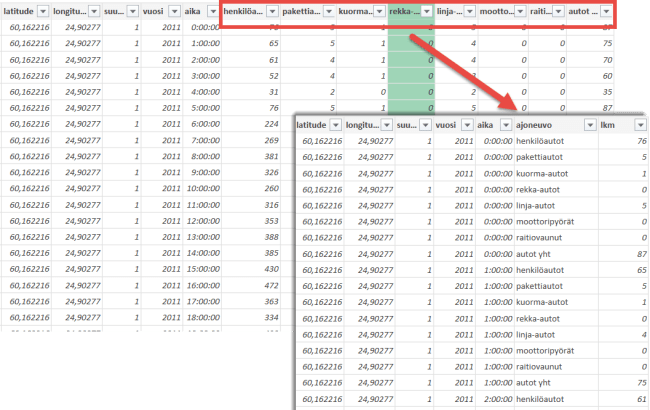650x410 pixels.
Task: Select the ajoneuvo column header
Action: (x=541, y=127)
